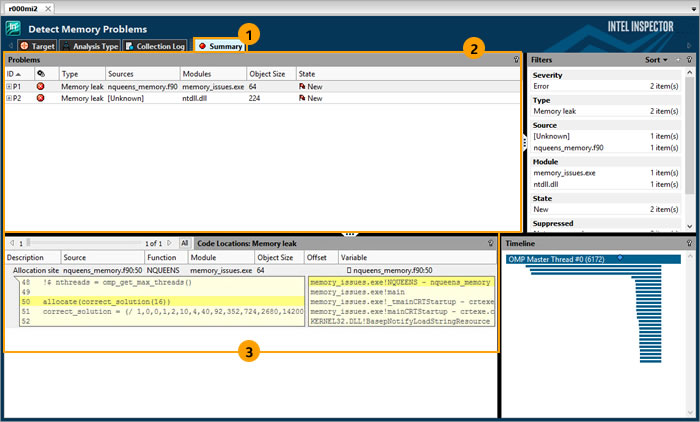The height and width of the screenshot is (422, 700).
Task: Click the Timeline pane help icon
Action: [689, 243]
